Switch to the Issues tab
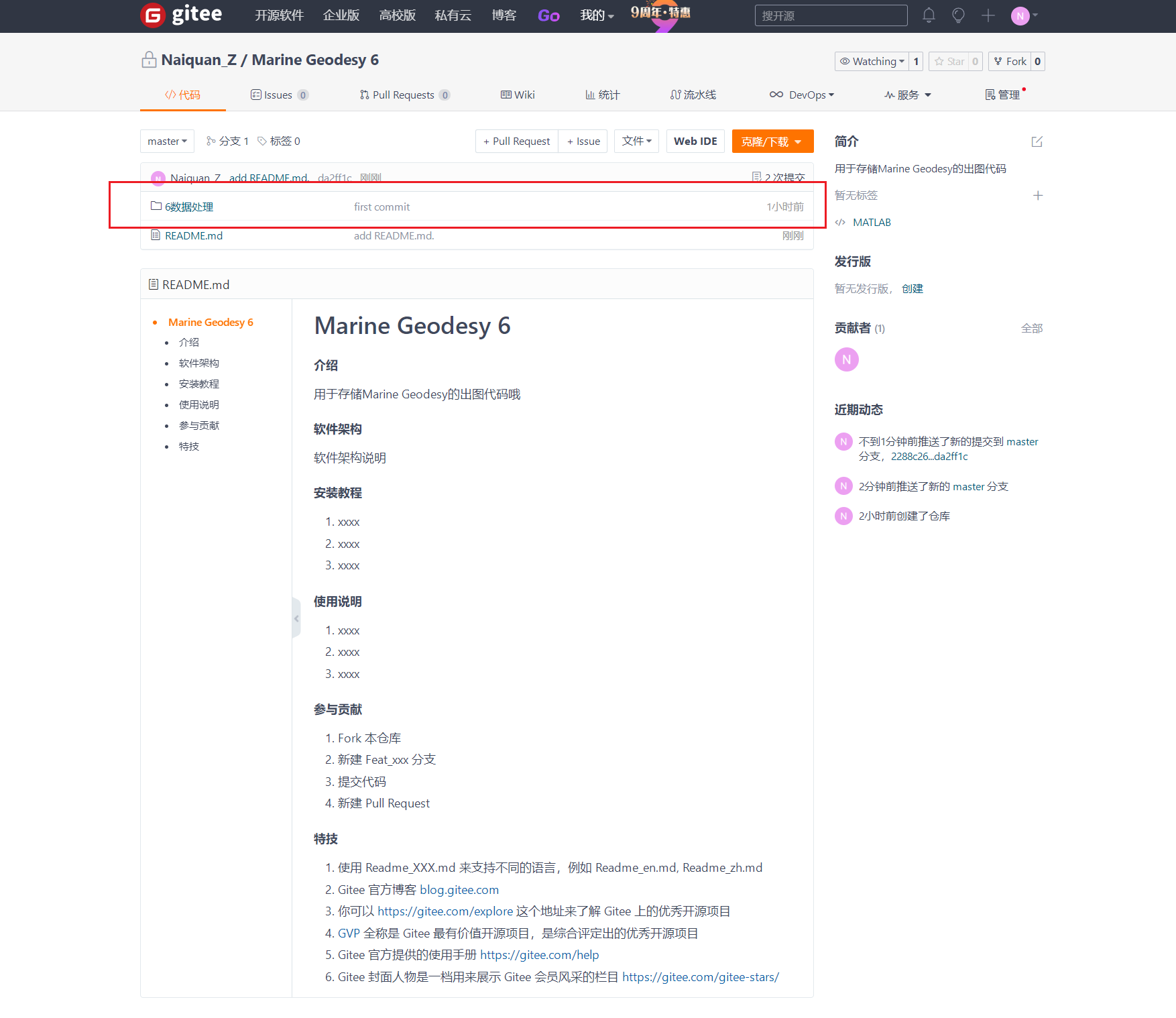 click(279, 95)
